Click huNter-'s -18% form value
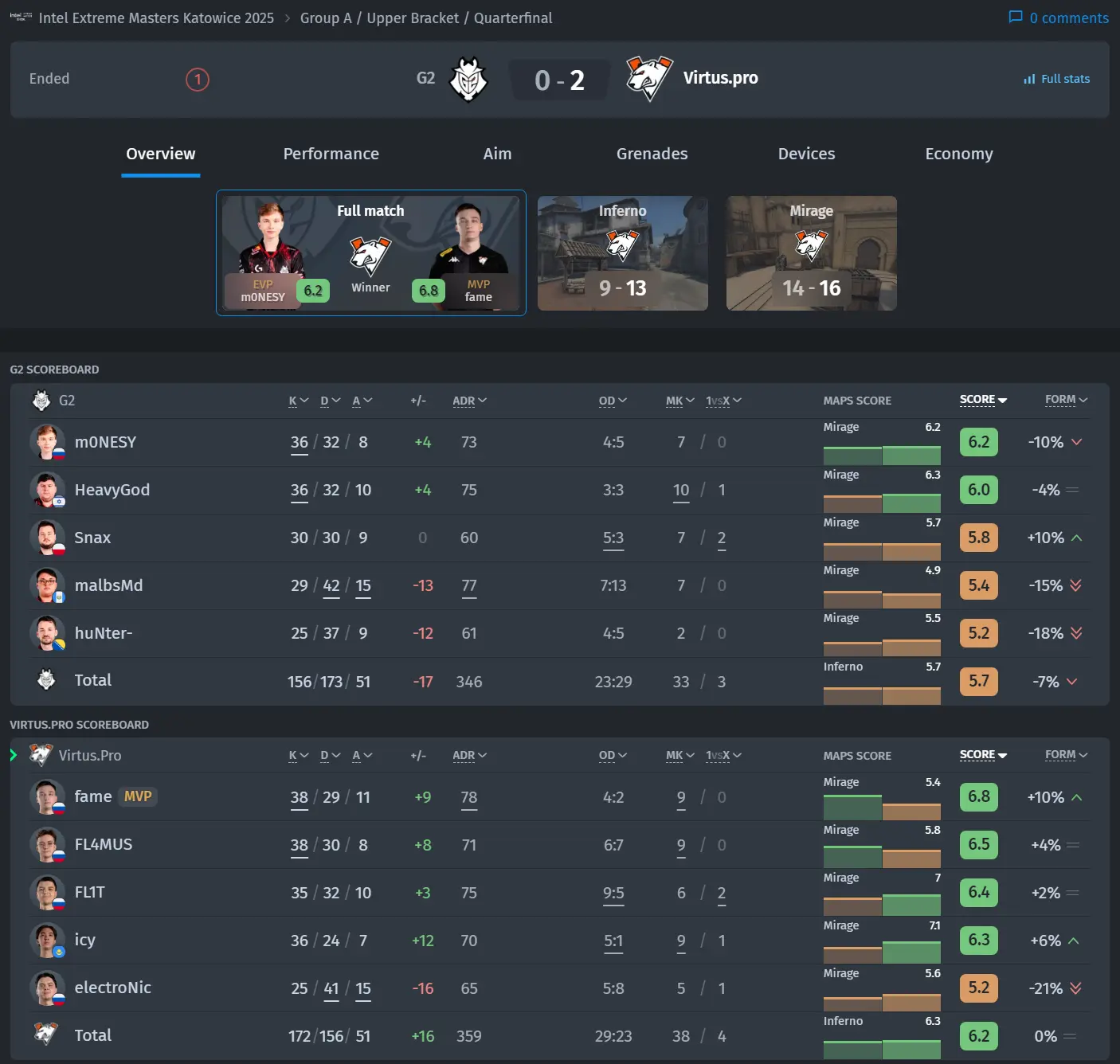Screen dimensions: 1120x1064 click(x=1046, y=633)
